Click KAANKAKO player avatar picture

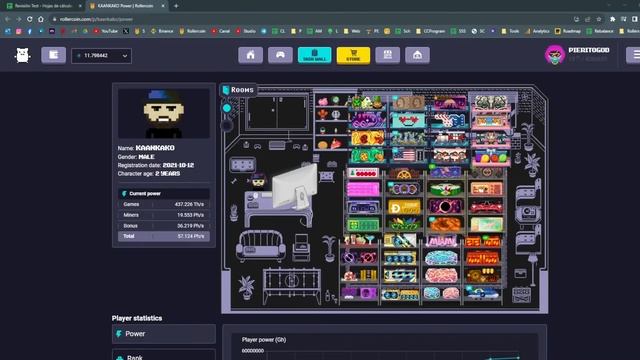click(x=164, y=113)
